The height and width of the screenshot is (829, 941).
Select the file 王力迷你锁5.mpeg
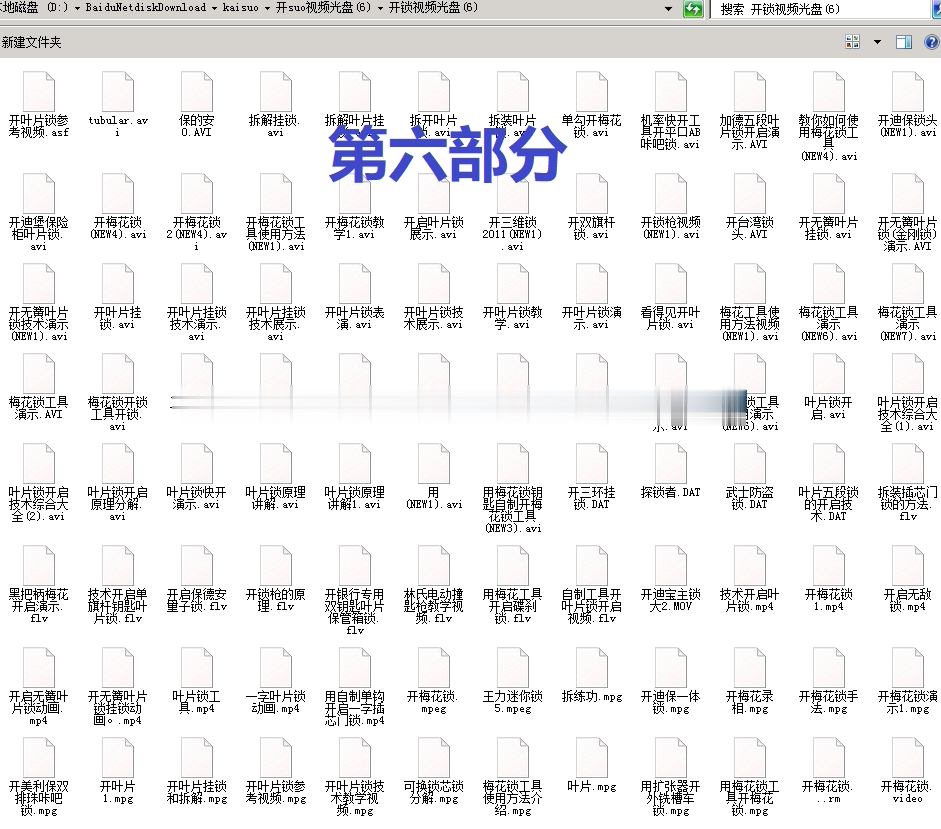[x=513, y=681]
